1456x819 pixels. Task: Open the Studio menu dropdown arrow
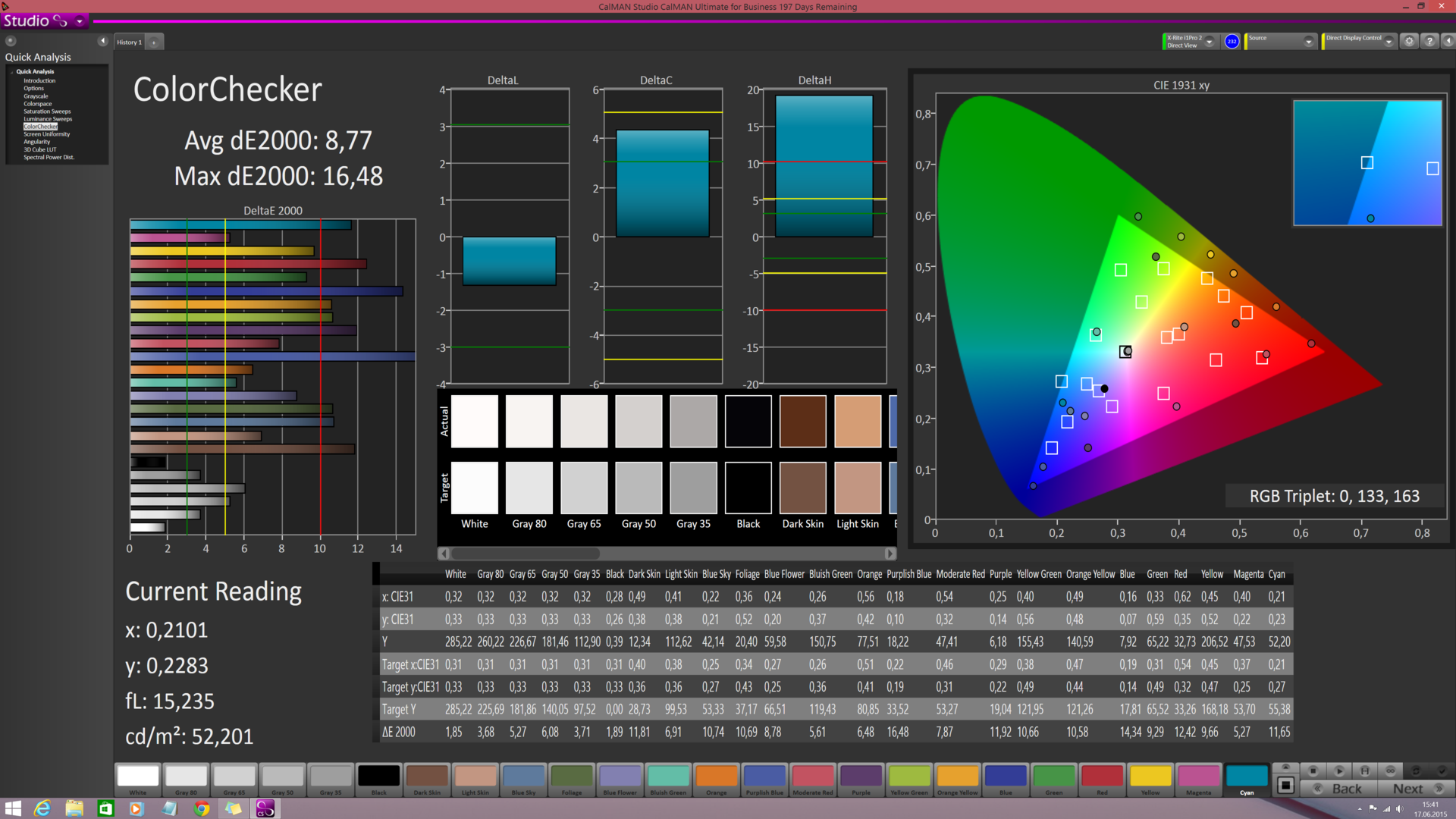(x=80, y=21)
